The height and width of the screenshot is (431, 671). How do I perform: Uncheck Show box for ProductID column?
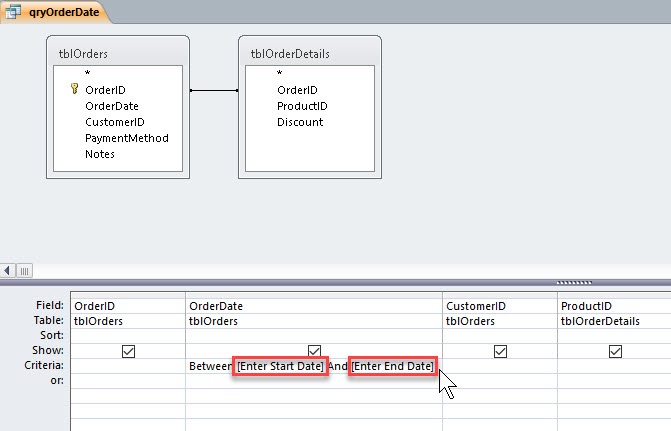pos(615,351)
